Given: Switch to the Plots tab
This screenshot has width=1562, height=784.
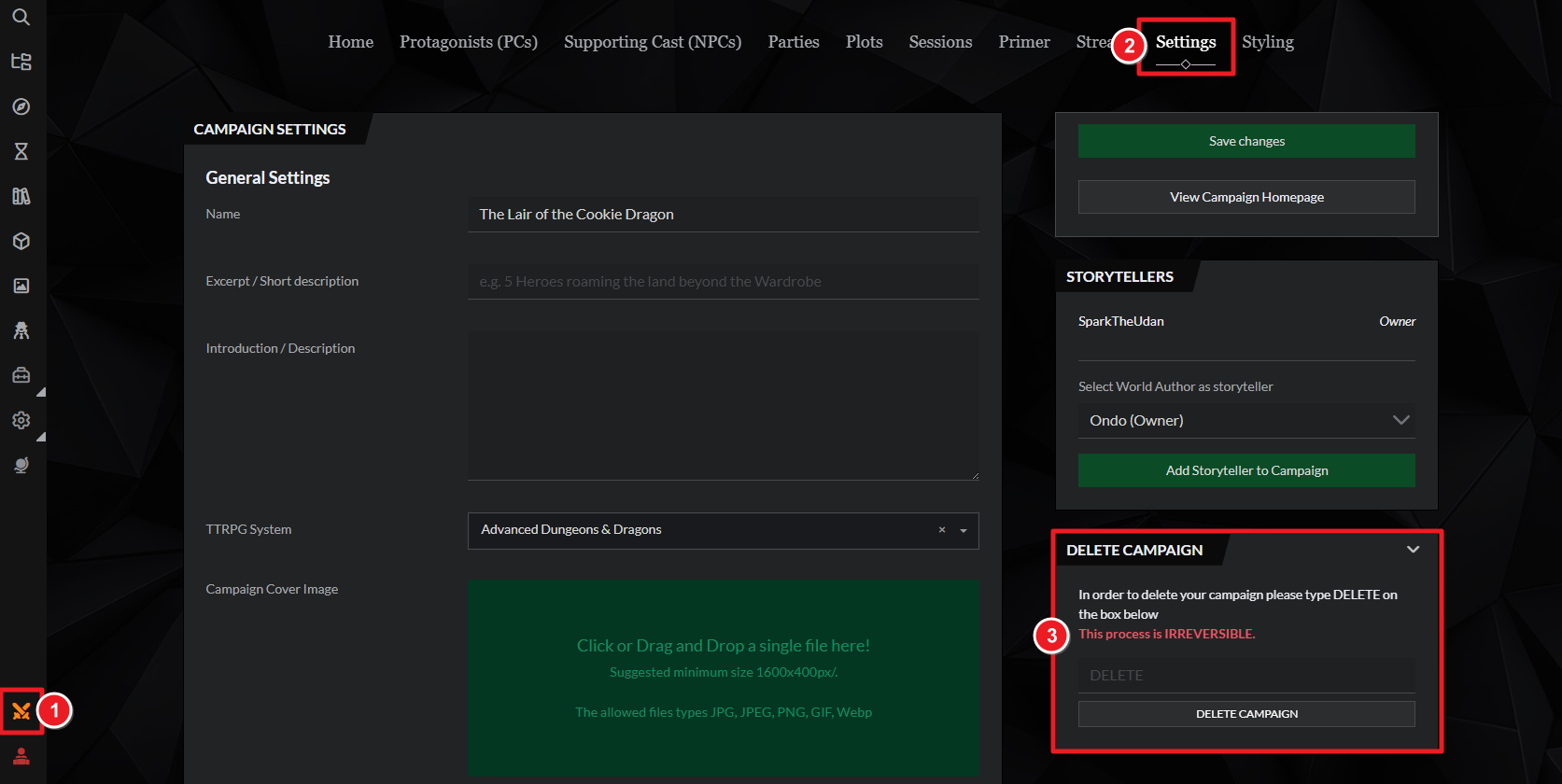Looking at the screenshot, I should 865,42.
